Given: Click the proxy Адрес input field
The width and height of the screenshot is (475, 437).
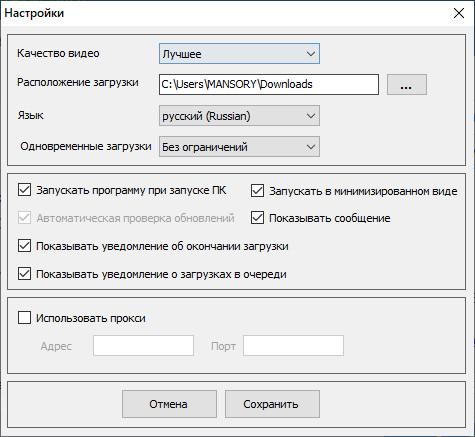Looking at the screenshot, I should coord(143,346).
